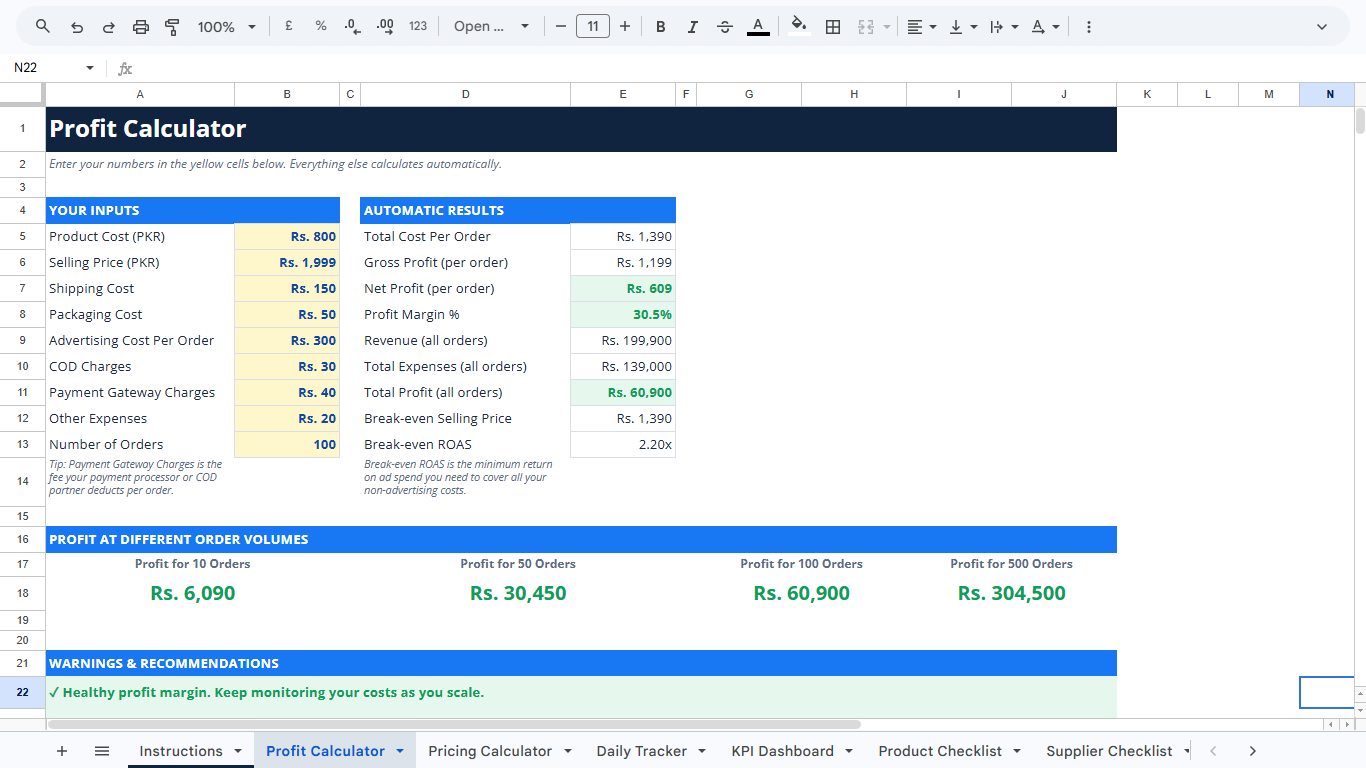This screenshot has height=768, width=1366.
Task: Toggle bold formatting
Action: coord(661,27)
